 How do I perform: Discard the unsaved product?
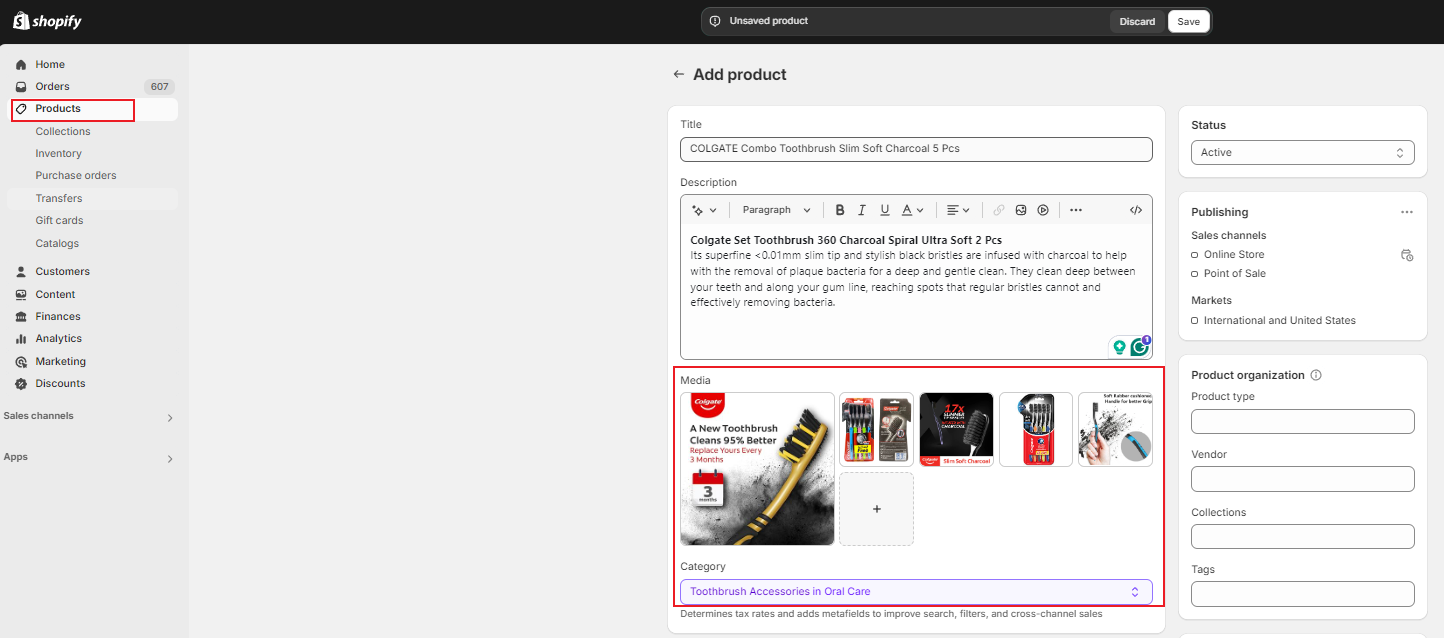coord(1137,21)
